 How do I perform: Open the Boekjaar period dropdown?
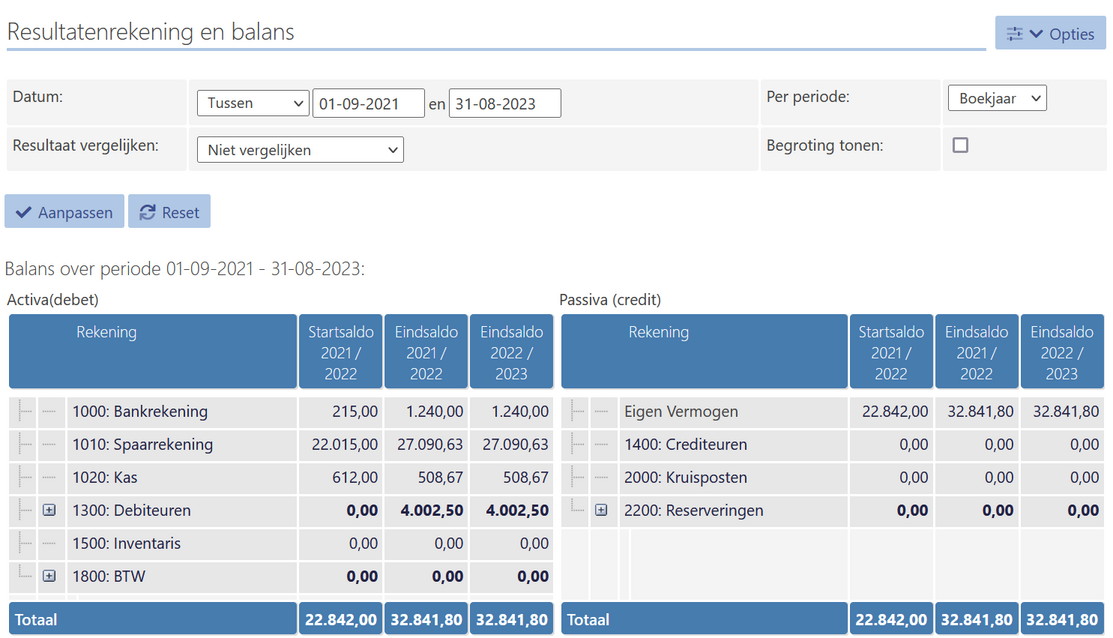[996, 98]
